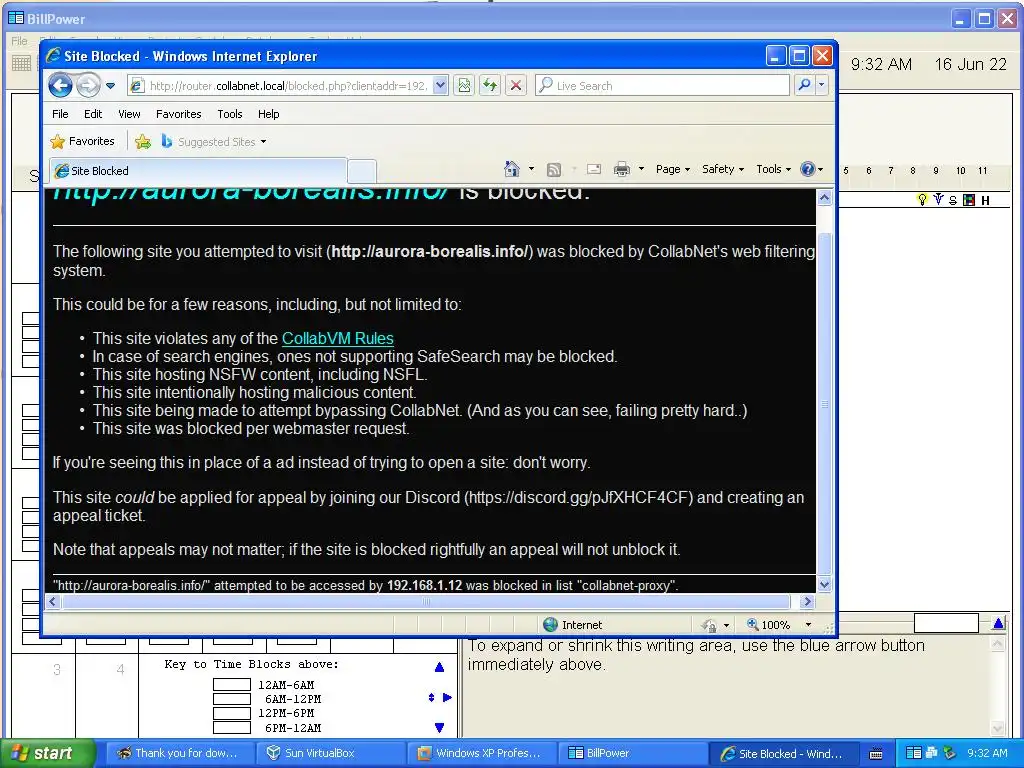Open the Help menu
This screenshot has height=768, width=1024.
point(268,114)
